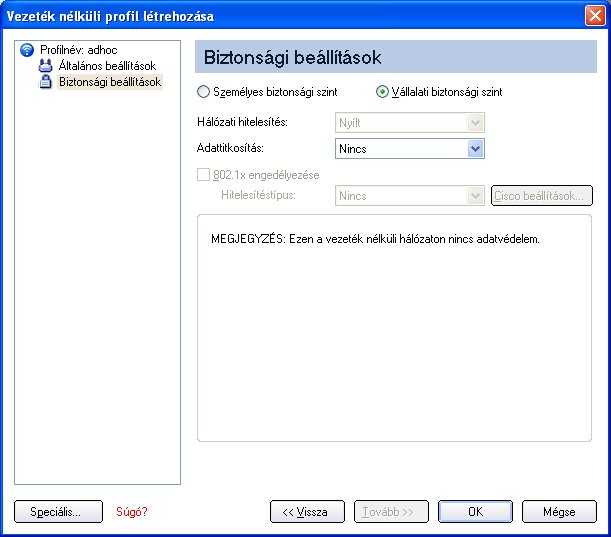Cancel with the Mégse button
Image resolution: width=611 pixels, height=537 pixels.
pos(559,512)
